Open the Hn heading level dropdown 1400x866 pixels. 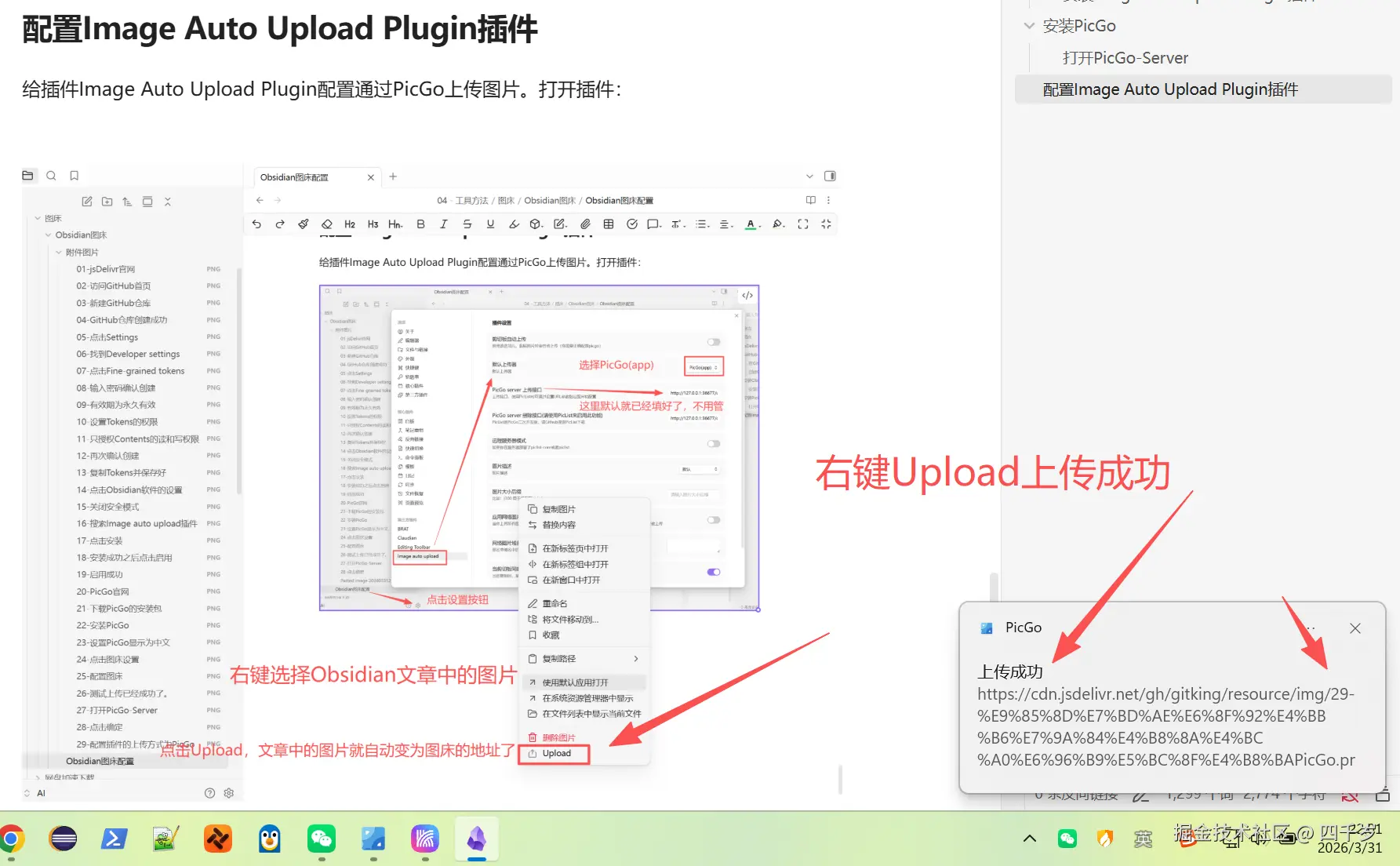[x=396, y=224]
